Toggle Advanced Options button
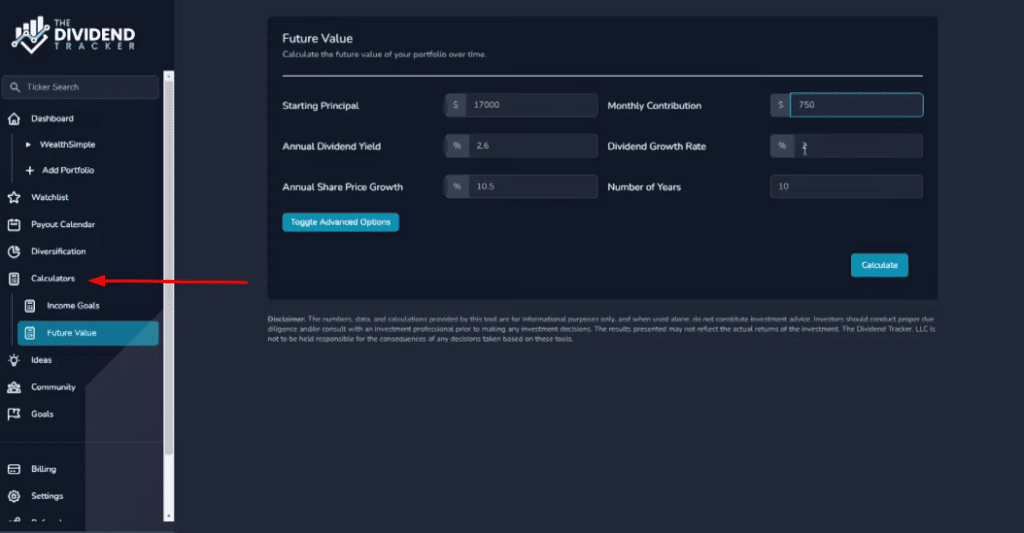Image resolution: width=1024 pixels, height=533 pixels. pyautogui.click(x=340, y=222)
